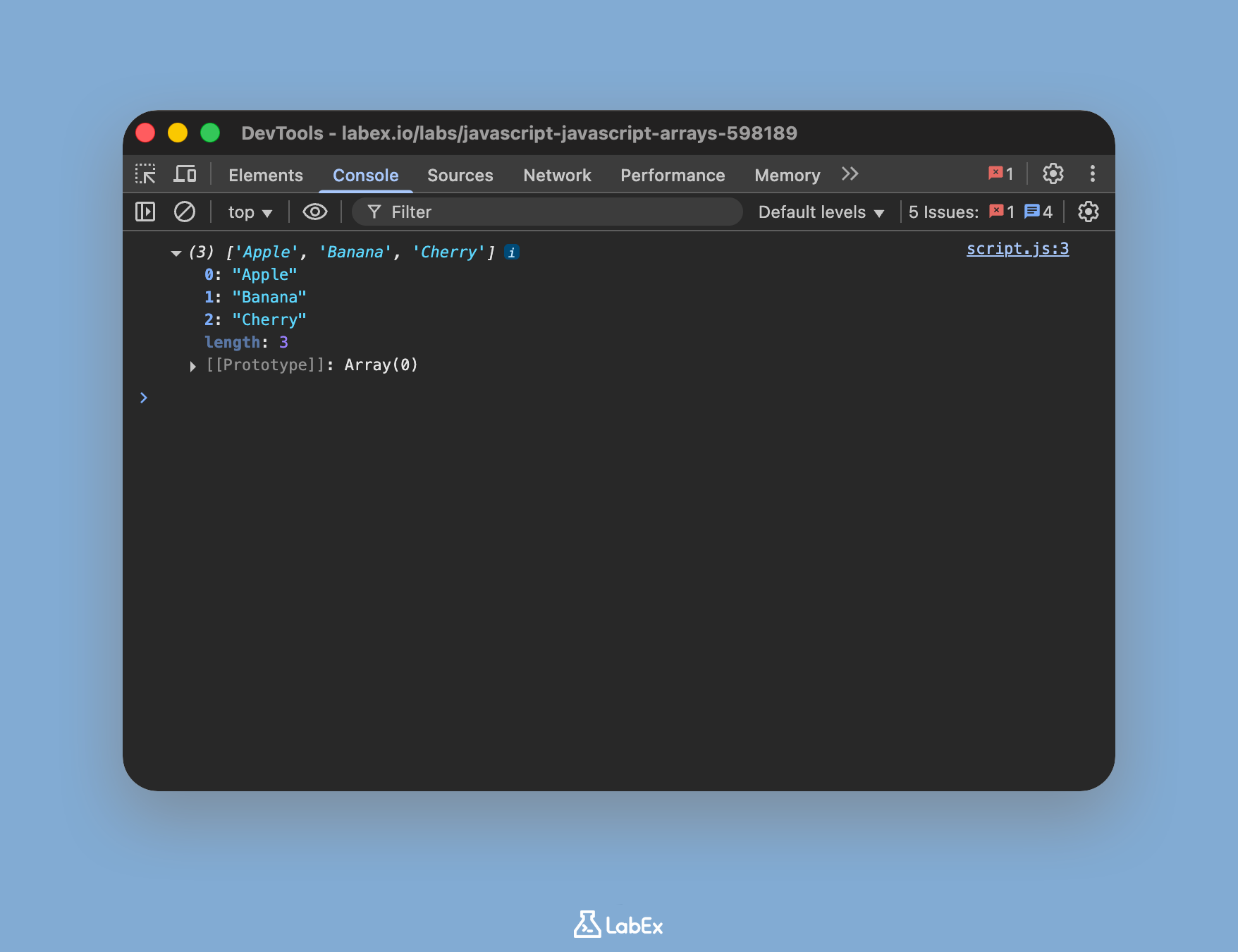
Task: Open the script.js:3 source link
Action: pos(1017,248)
